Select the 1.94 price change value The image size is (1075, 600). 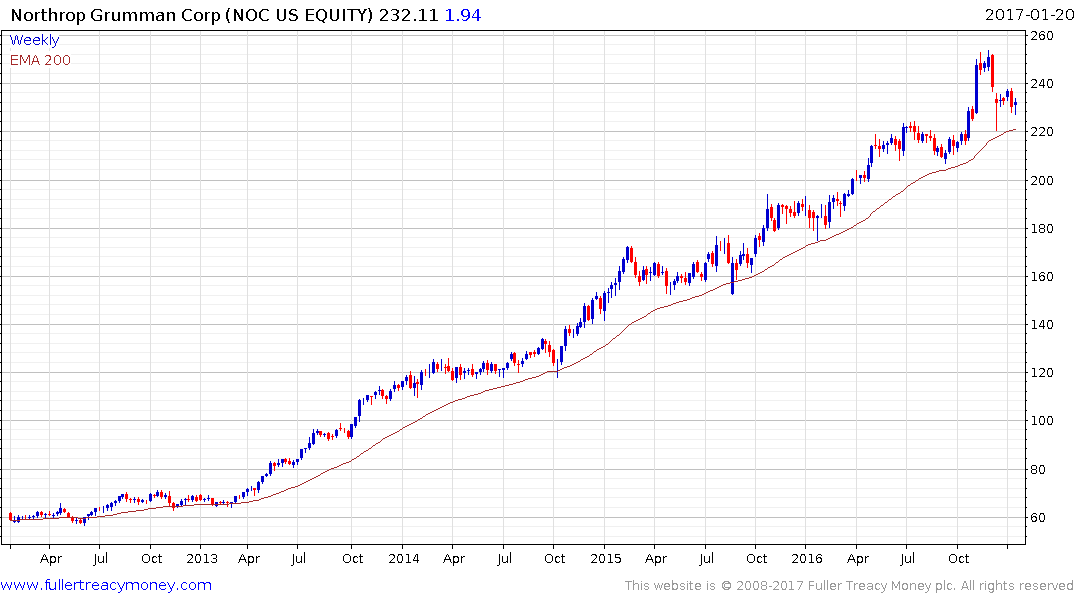[x=463, y=15]
